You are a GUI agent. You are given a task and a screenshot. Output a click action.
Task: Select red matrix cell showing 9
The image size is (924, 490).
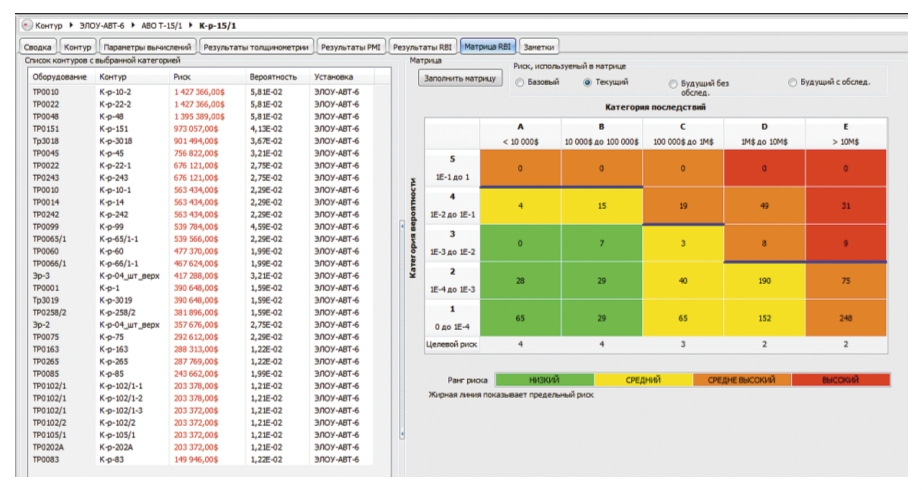(846, 243)
